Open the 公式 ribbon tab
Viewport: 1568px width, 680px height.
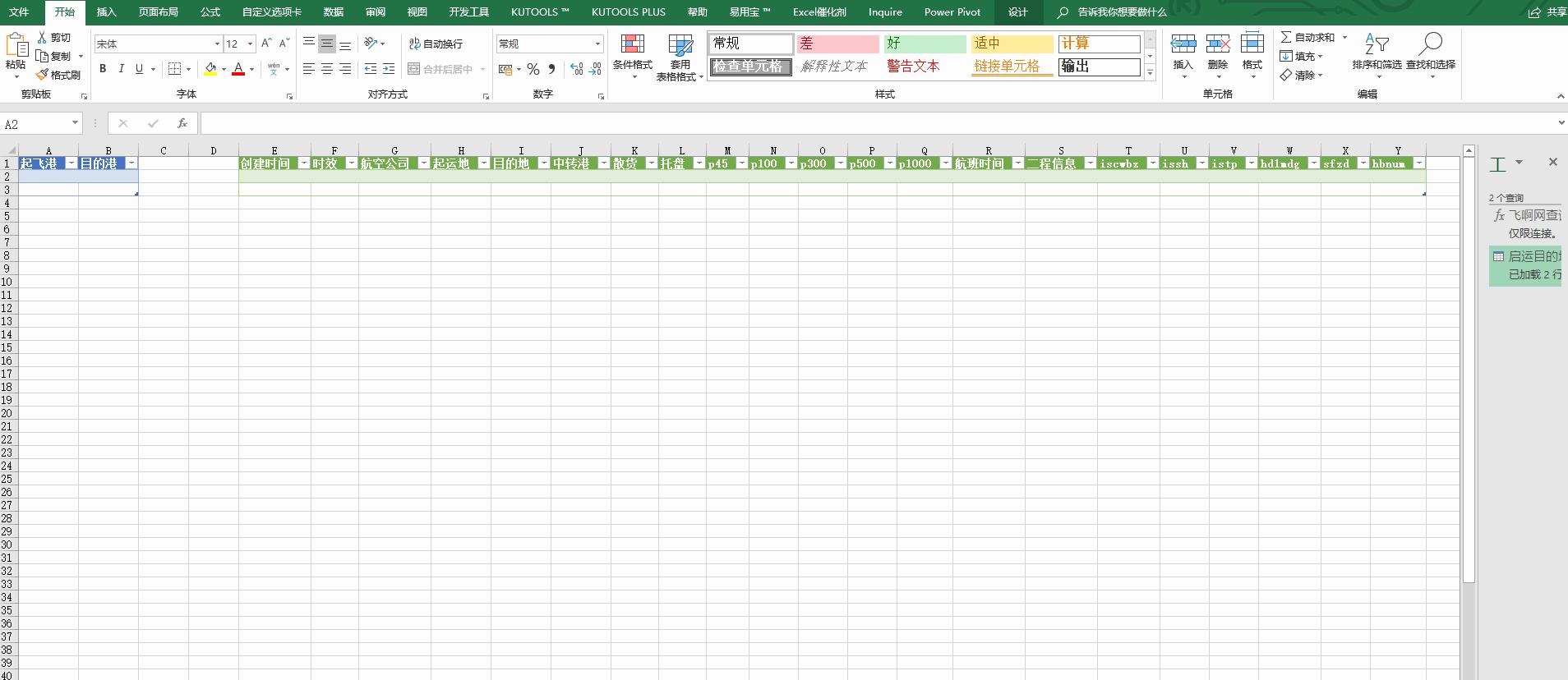click(210, 12)
